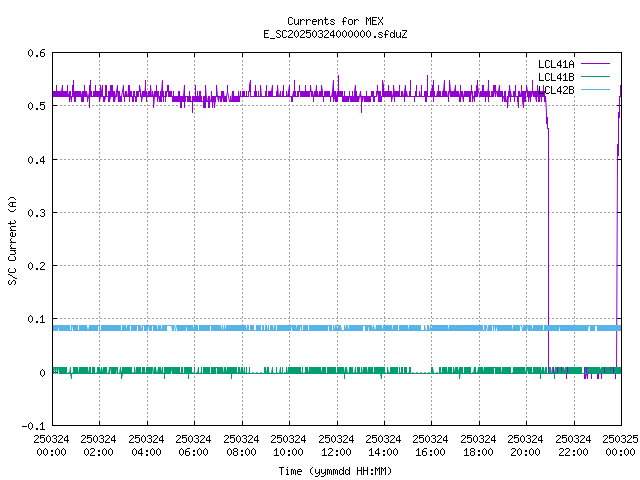Click the purple LCL41A trace's falling edge after 20:00
640x480 pixels.
[x=548, y=245]
